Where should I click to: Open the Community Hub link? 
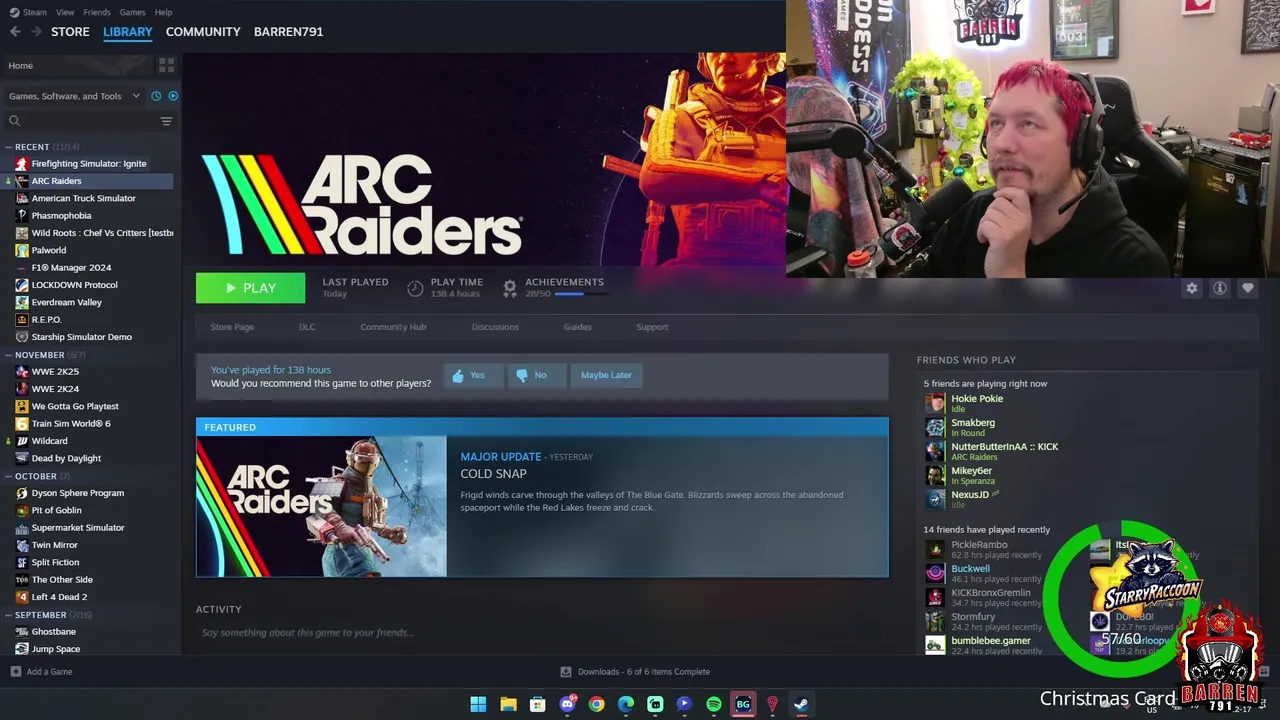(x=393, y=327)
